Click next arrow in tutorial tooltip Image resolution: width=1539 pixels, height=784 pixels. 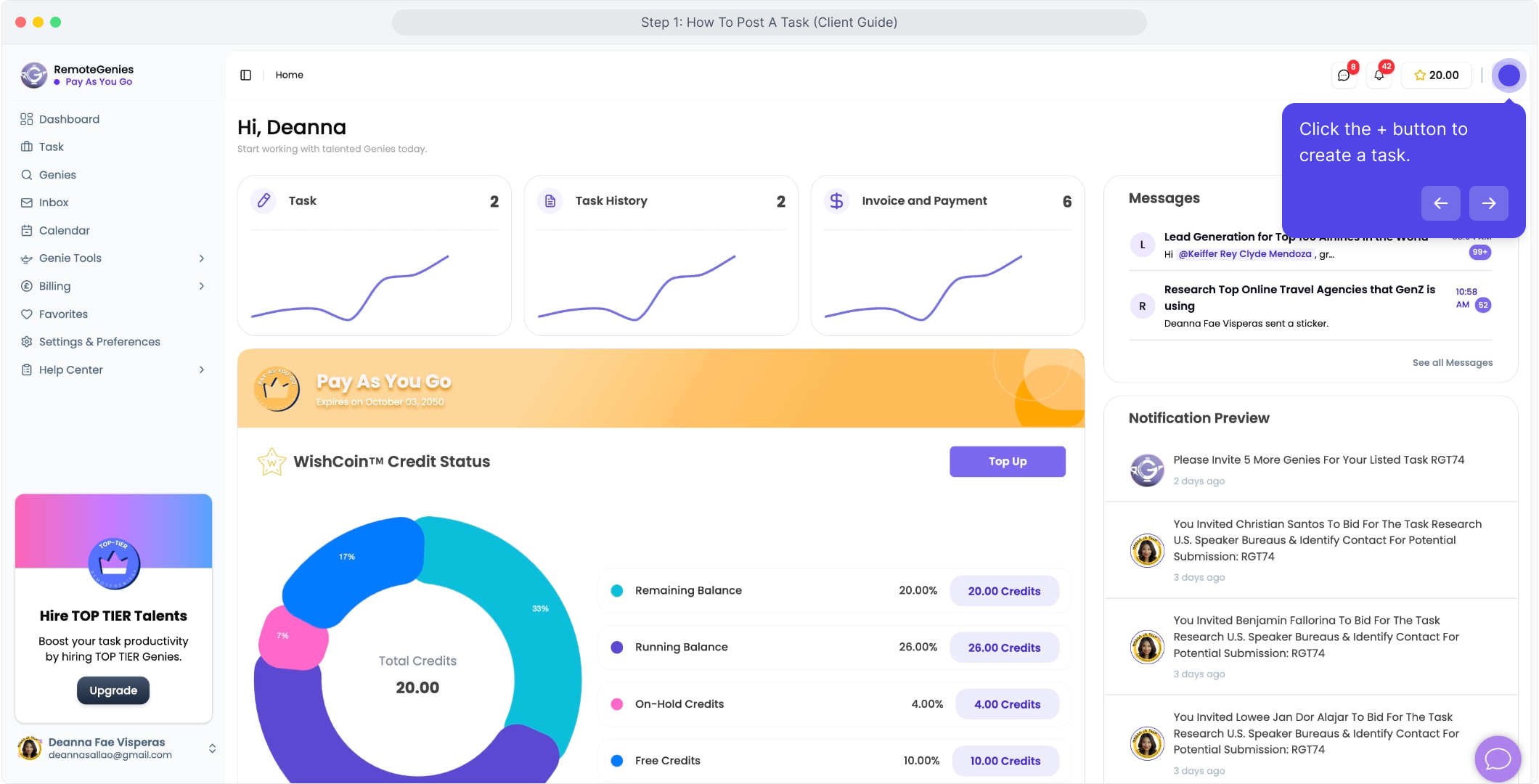click(x=1488, y=203)
